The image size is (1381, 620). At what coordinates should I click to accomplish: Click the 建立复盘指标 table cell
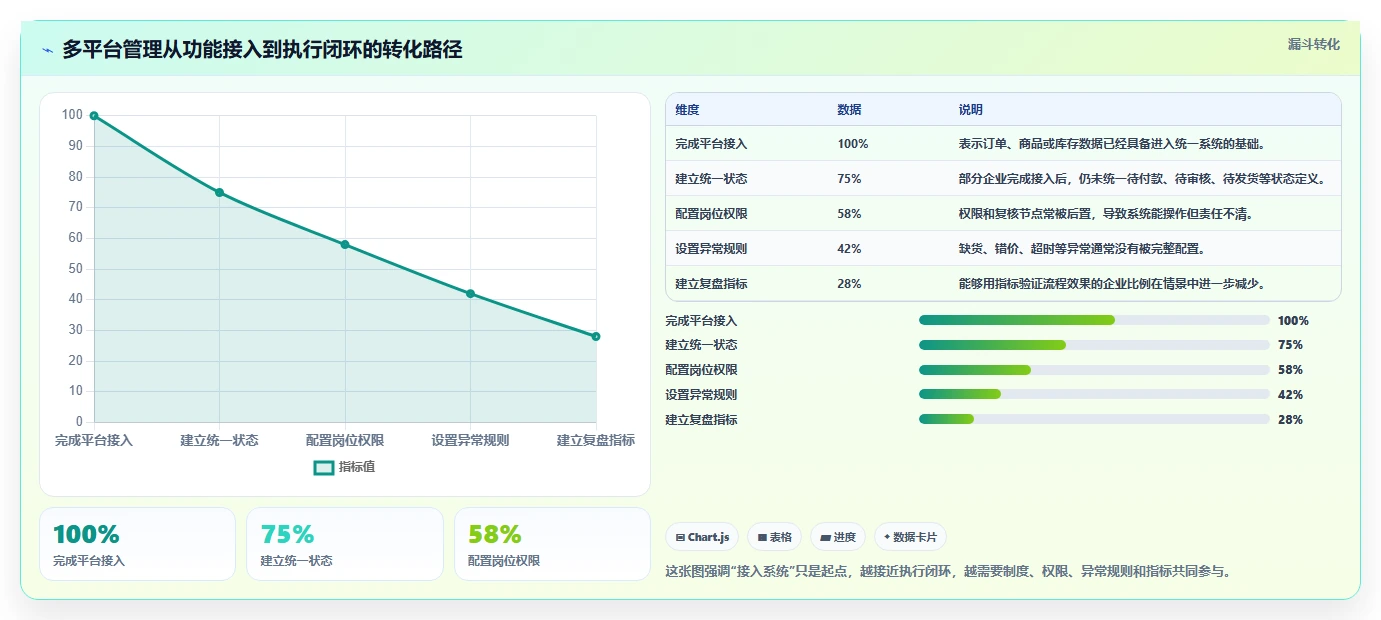(x=711, y=284)
